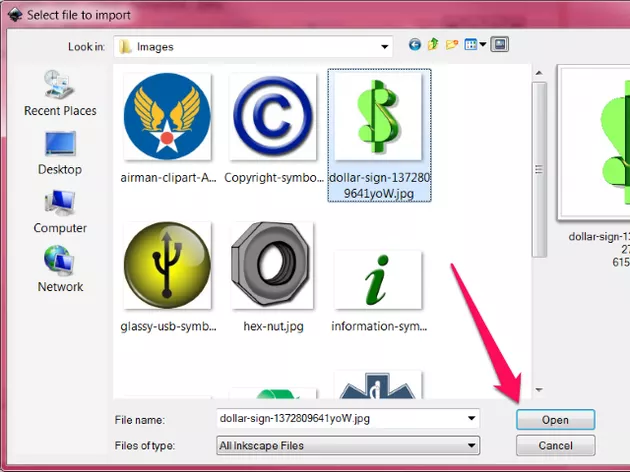
Task: Create a new folder
Action: coord(451,45)
